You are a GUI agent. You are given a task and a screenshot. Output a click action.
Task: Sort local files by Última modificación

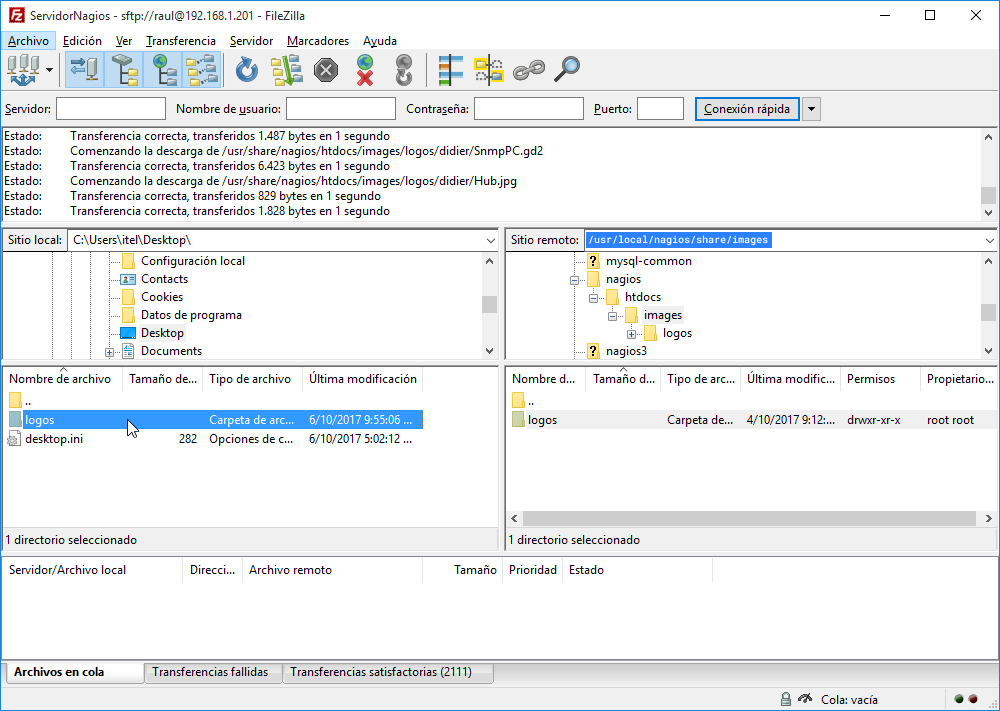coord(363,379)
